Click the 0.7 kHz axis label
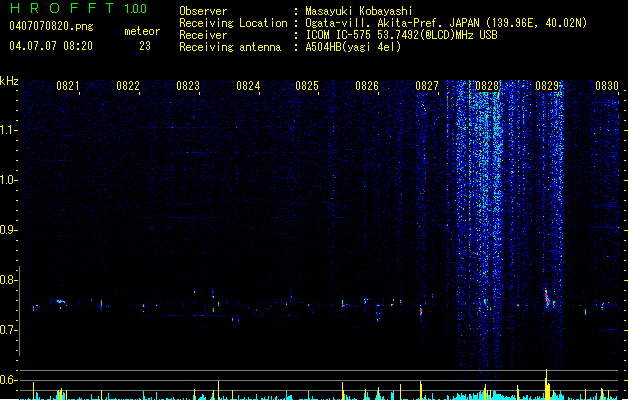The height and width of the screenshot is (400, 629). 8,330
